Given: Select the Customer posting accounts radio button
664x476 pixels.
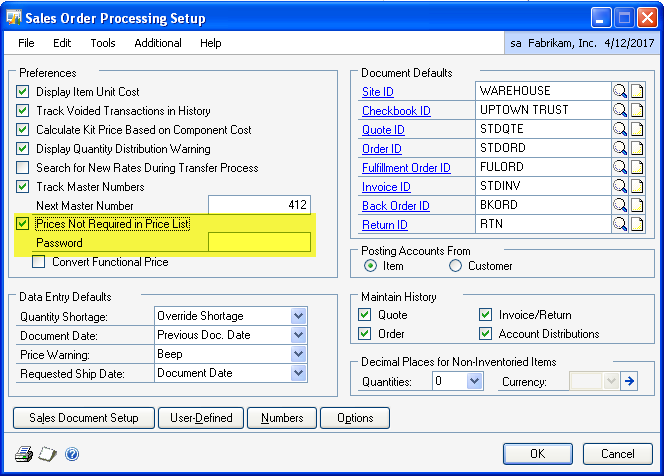Looking at the screenshot, I should pyautogui.click(x=455, y=266).
